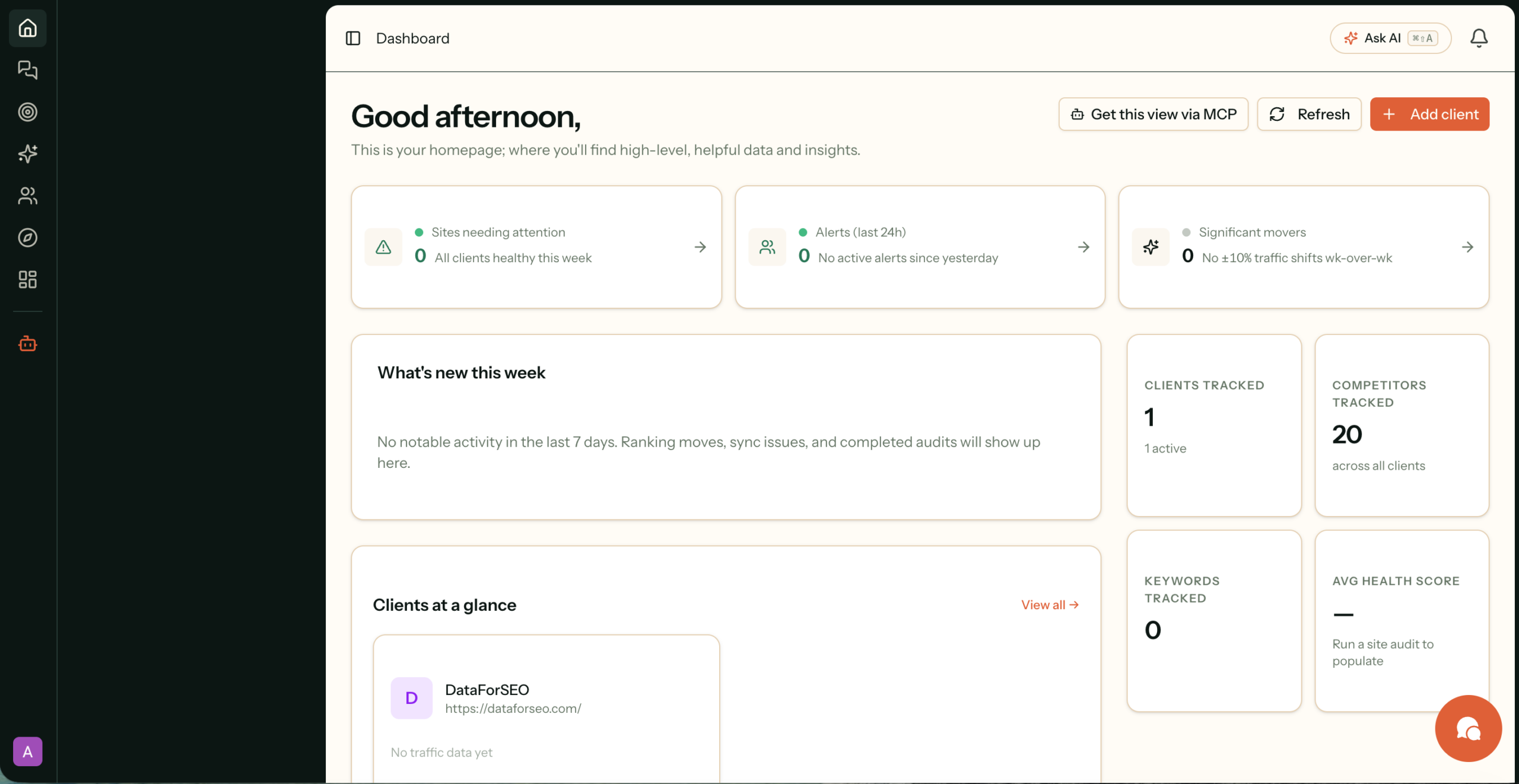Viewport: 1519px width, 784px height.
Task: Click the https://dataforseo.com/ URL
Action: (513, 709)
